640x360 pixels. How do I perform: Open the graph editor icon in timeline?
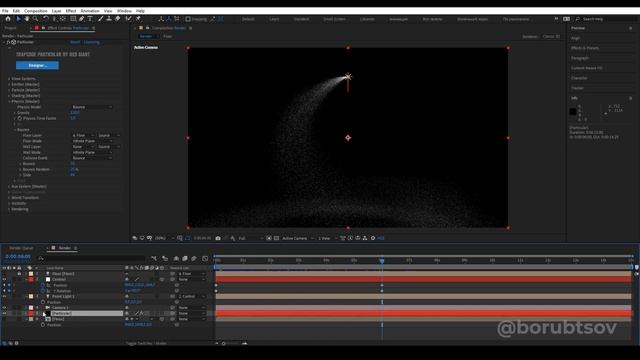tap(205, 258)
